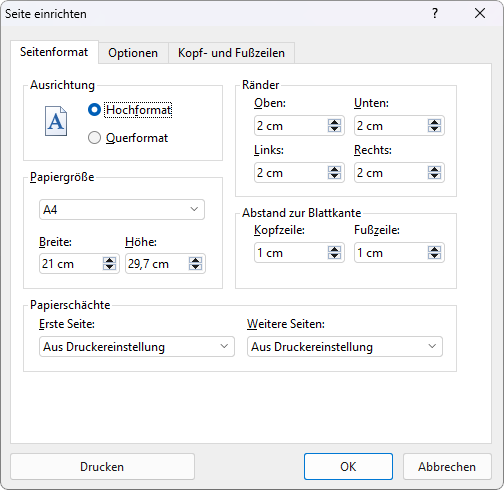The image size is (504, 490).
Task: Increase the Unten margin with up arrow
Action: pyautogui.click(x=434, y=122)
